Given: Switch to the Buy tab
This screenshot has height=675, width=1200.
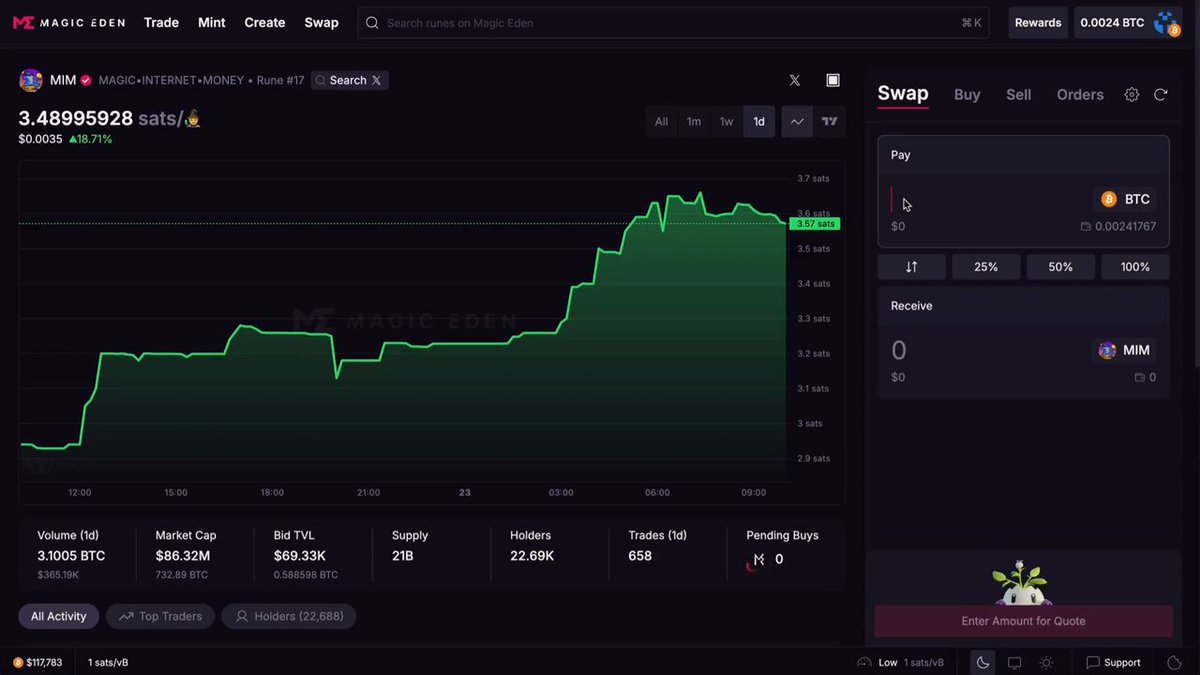Looking at the screenshot, I should point(967,94).
